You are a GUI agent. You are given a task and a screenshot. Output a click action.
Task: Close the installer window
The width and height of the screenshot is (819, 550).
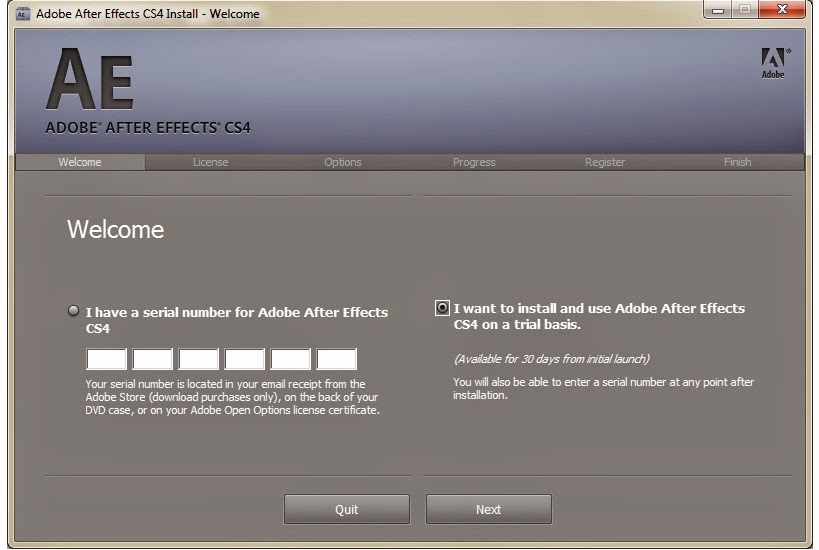point(782,9)
